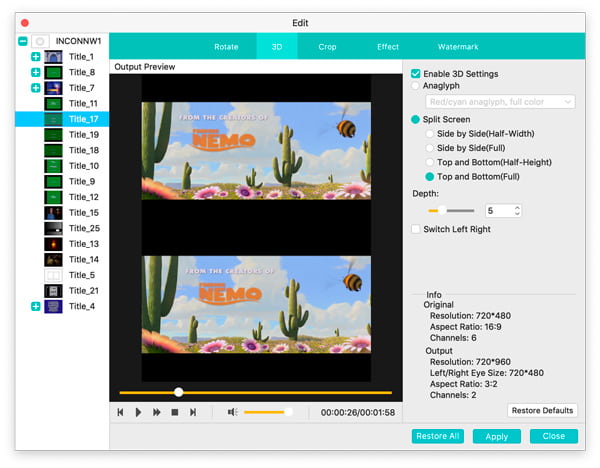Screen dimensions: 600x468
Task: Click the Title_19 label text
Action: (x=84, y=135)
